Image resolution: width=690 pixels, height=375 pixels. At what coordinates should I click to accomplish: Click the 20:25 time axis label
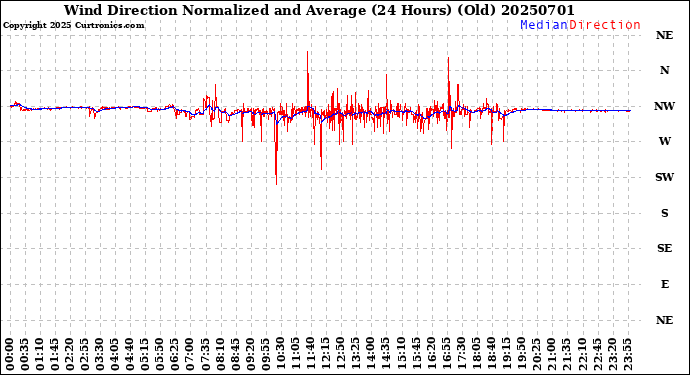(x=536, y=355)
